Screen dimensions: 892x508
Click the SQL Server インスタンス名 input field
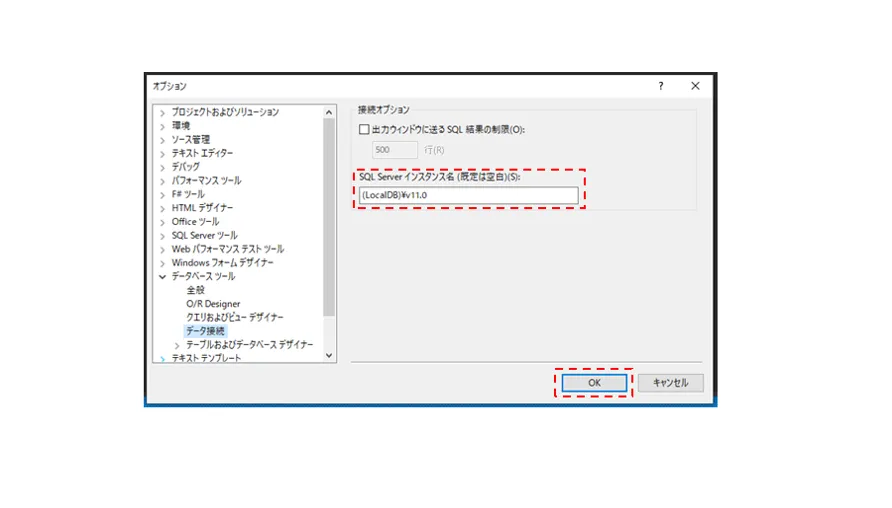468,195
